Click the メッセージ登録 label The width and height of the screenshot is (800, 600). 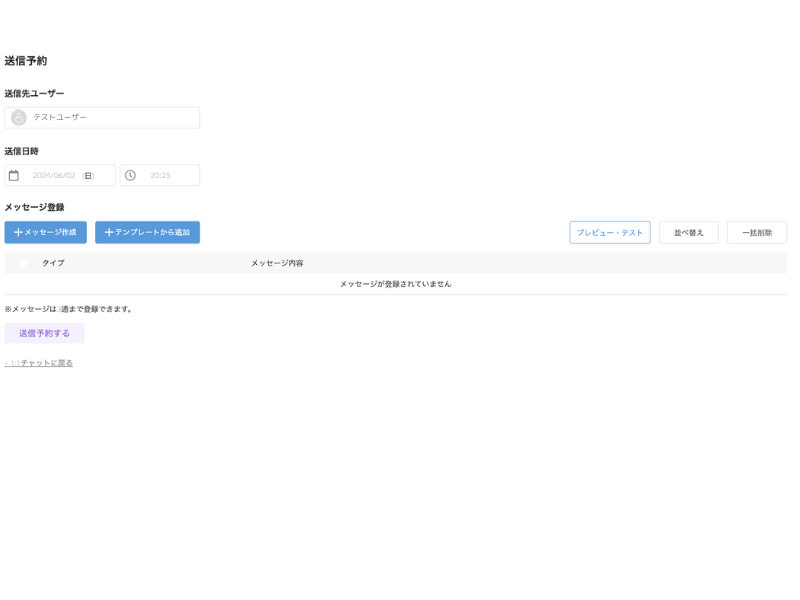[x=34, y=207]
